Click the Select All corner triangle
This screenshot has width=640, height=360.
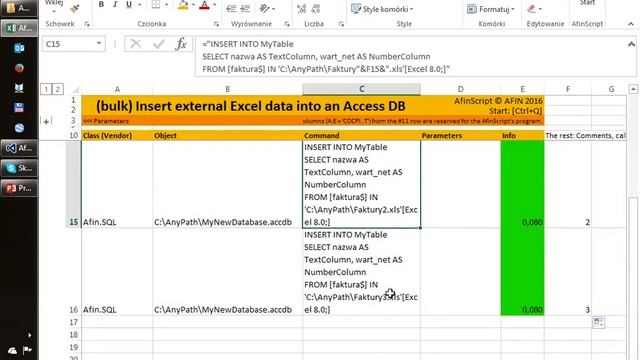point(76,89)
